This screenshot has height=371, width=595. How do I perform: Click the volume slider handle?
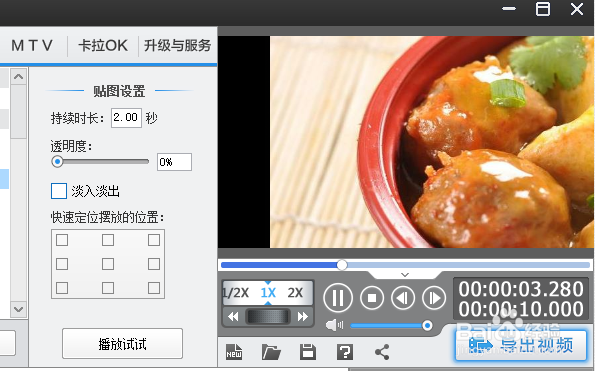pos(427,325)
